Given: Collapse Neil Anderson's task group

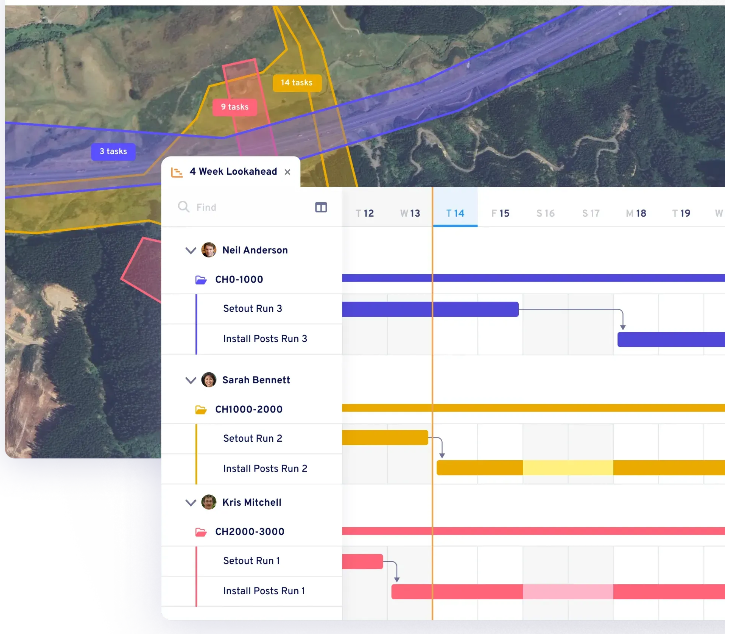Looking at the screenshot, I should (x=190, y=250).
